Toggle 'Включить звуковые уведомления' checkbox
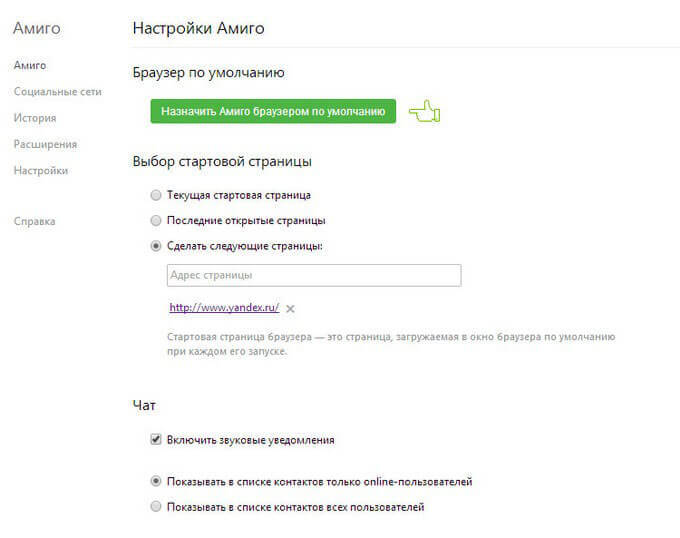This screenshot has width=680, height=538. pyautogui.click(x=156, y=440)
